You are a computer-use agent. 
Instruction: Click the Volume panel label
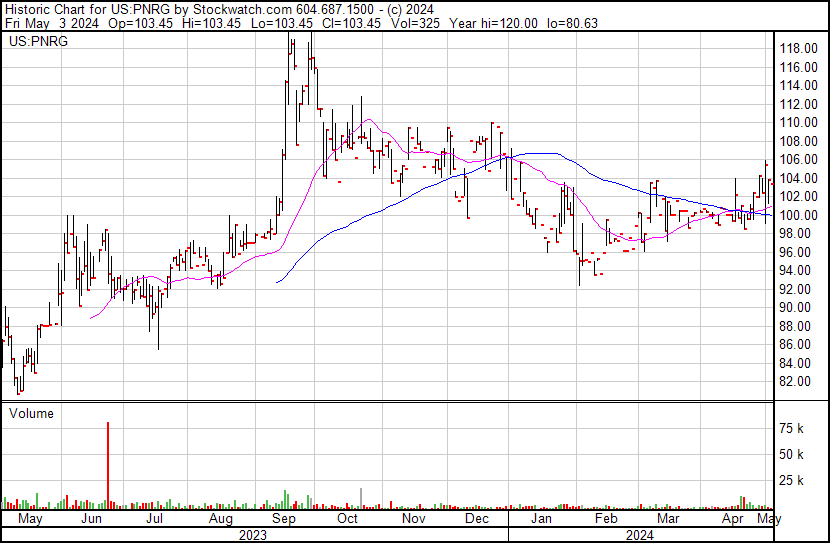click(31, 413)
